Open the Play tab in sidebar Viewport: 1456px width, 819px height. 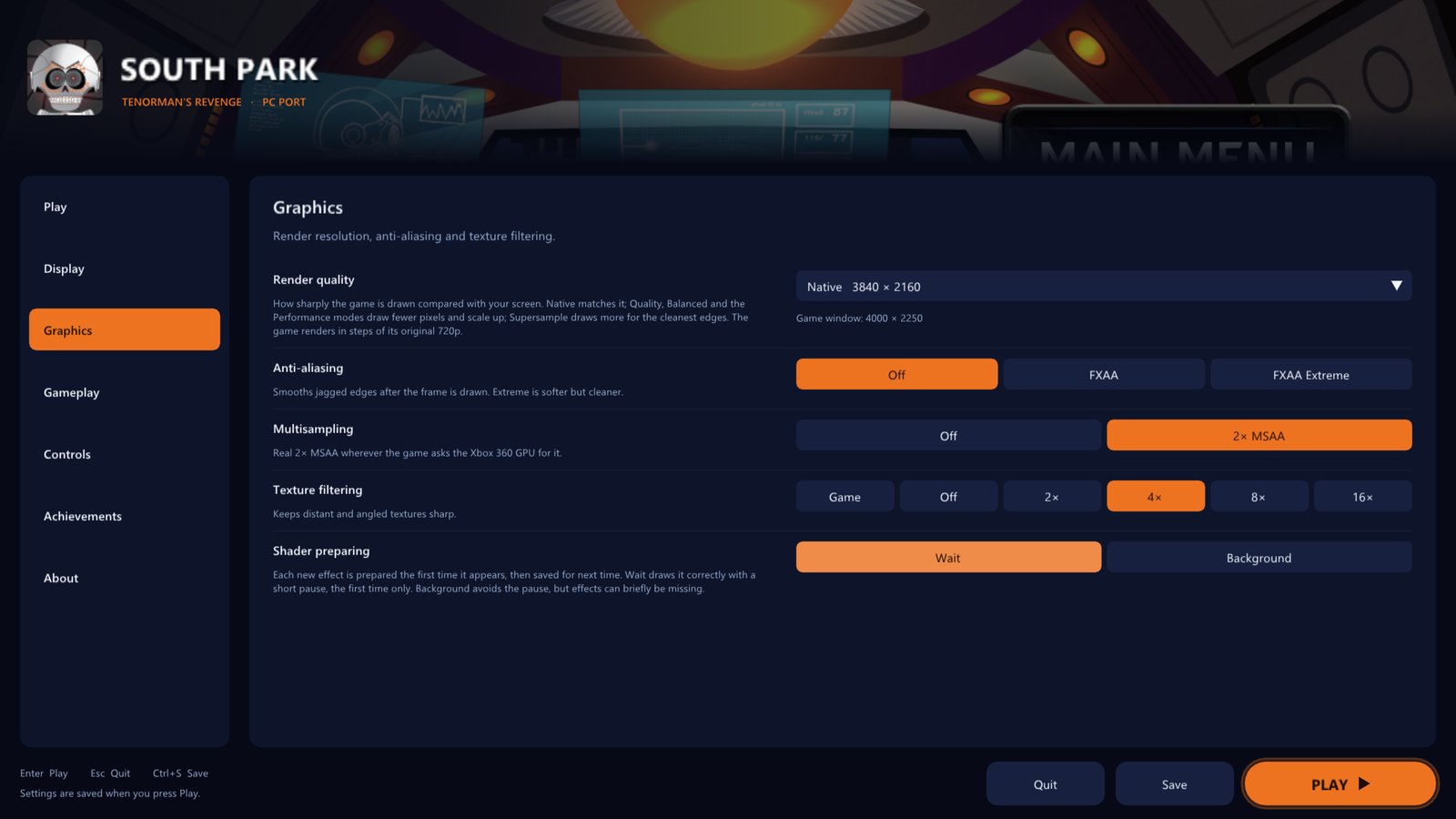125,207
